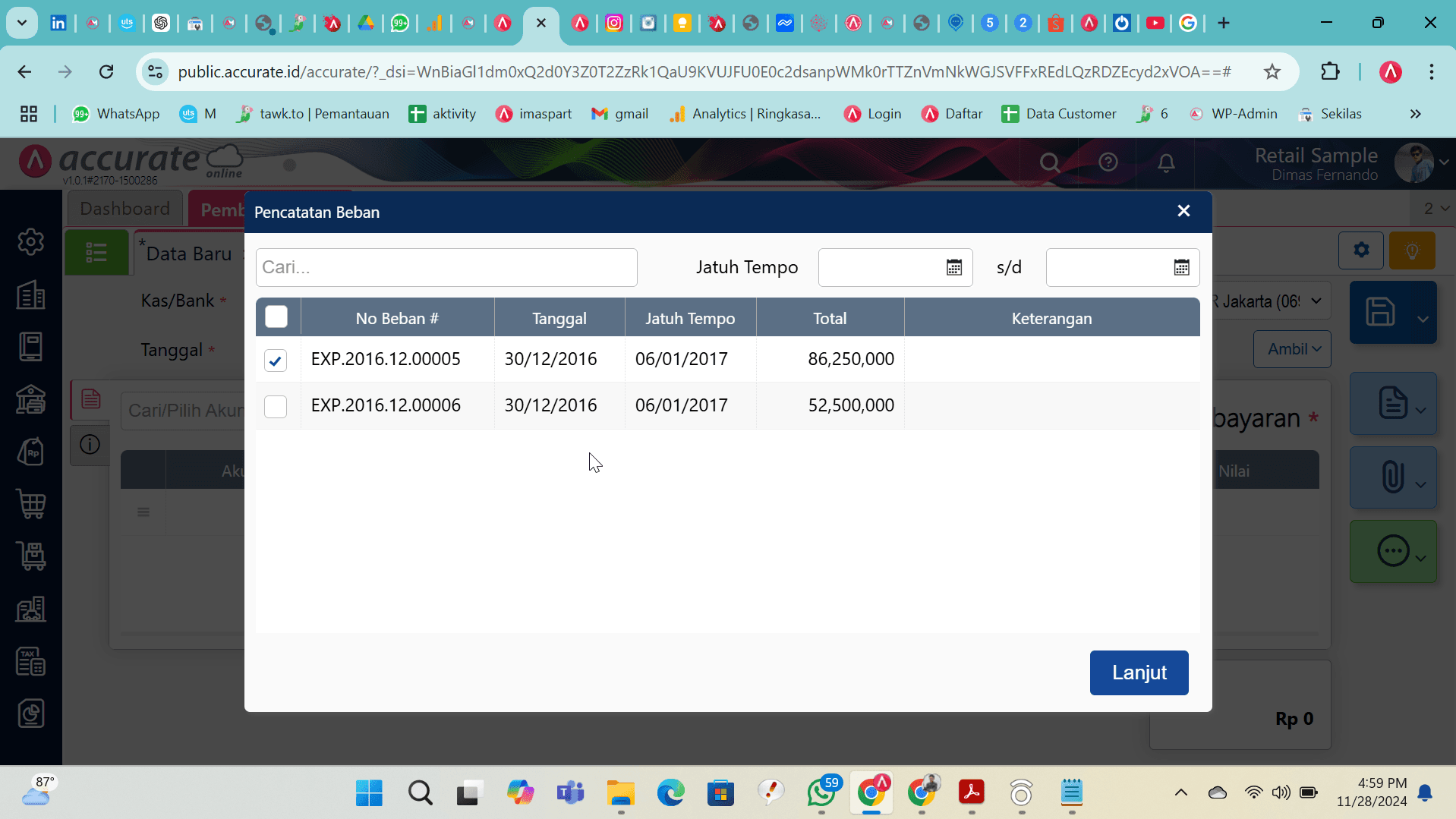Check the EXP.2016.12.00006 row checkbox

(x=276, y=406)
